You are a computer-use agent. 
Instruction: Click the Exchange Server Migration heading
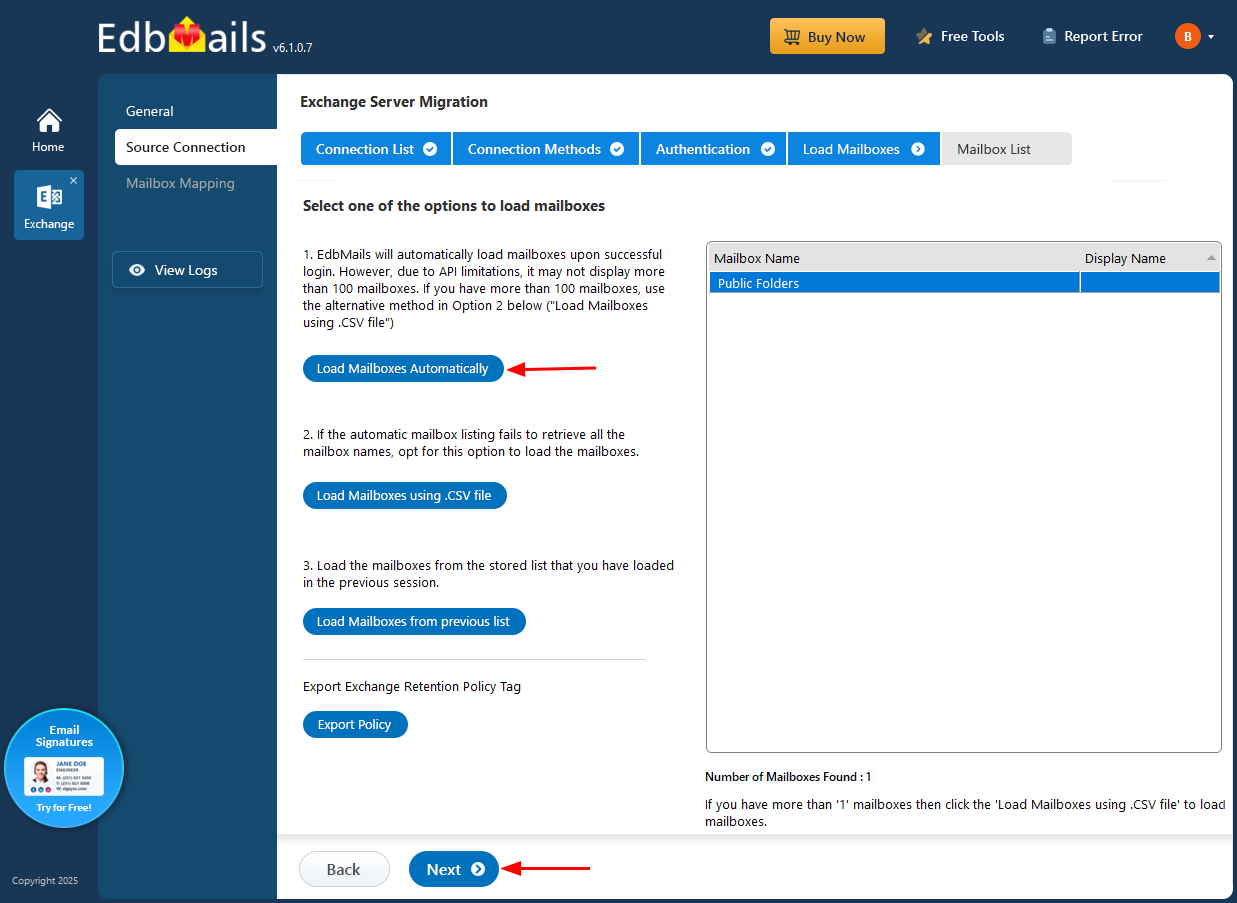pyautogui.click(x=394, y=102)
